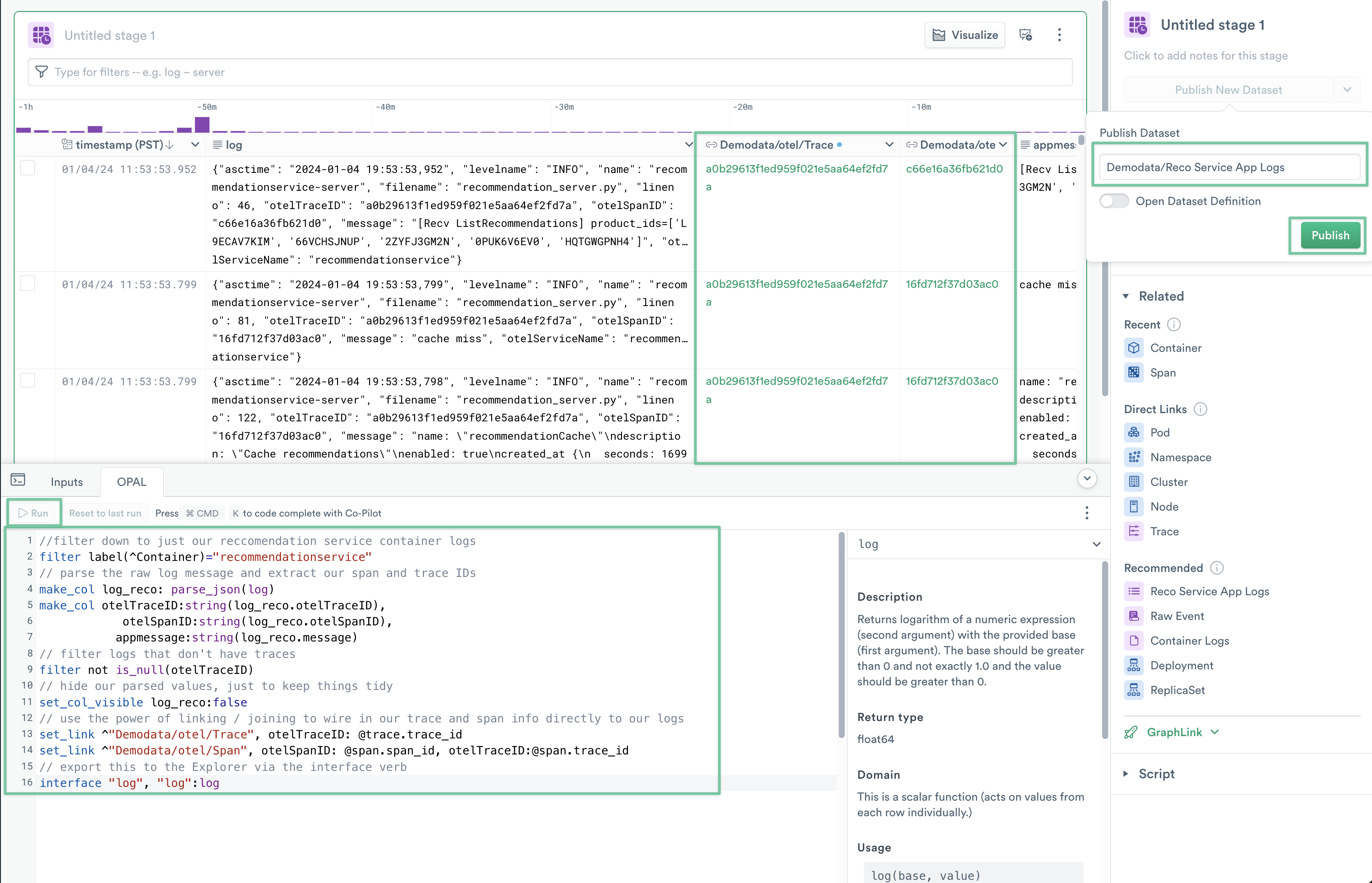Click the Node dataset icon
The image size is (1372, 883).
(1134, 506)
